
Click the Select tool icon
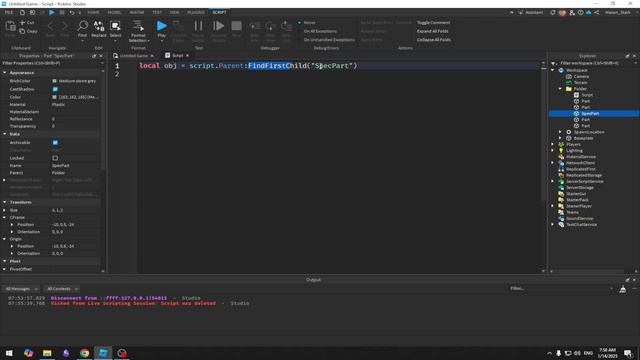click(116, 27)
